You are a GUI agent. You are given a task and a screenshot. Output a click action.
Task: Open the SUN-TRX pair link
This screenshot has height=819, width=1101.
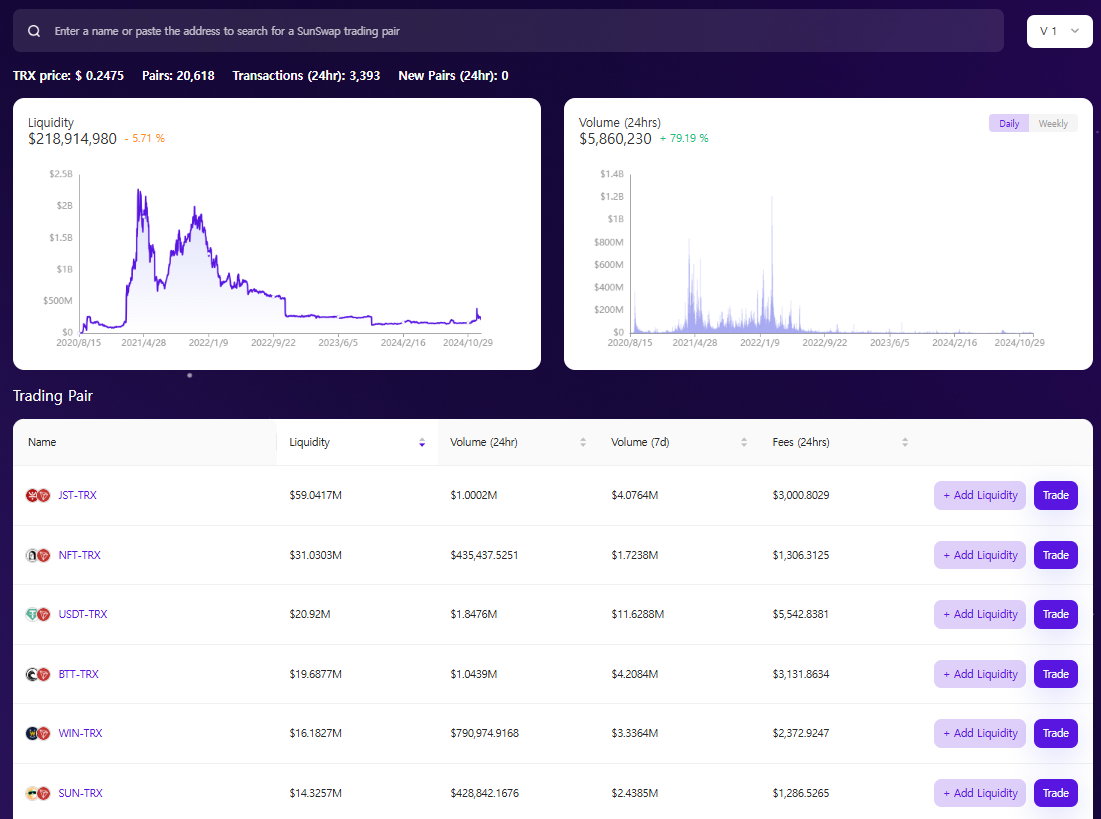[80, 793]
